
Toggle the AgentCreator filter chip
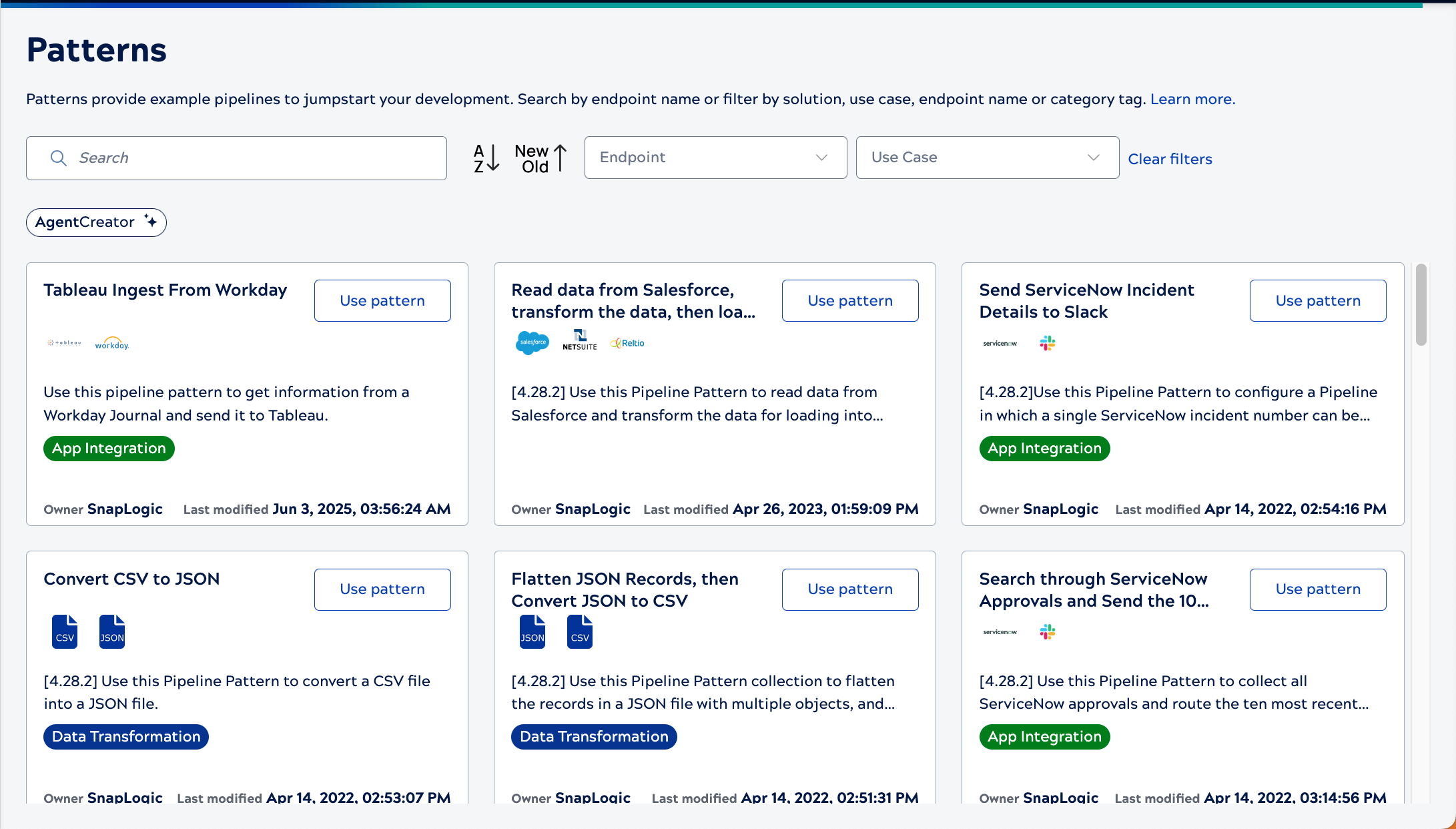[96, 222]
